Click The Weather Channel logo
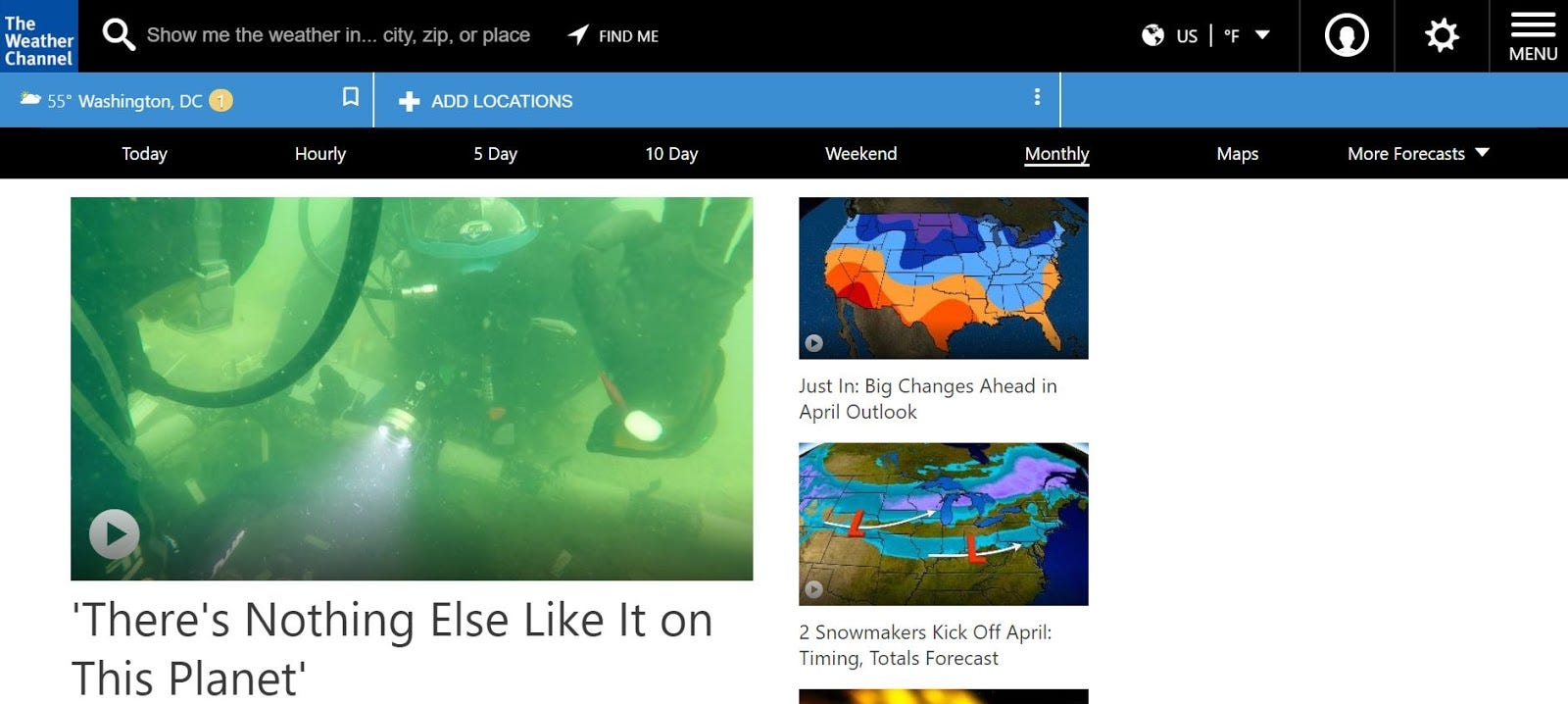This screenshot has width=1568, height=704. tap(39, 36)
